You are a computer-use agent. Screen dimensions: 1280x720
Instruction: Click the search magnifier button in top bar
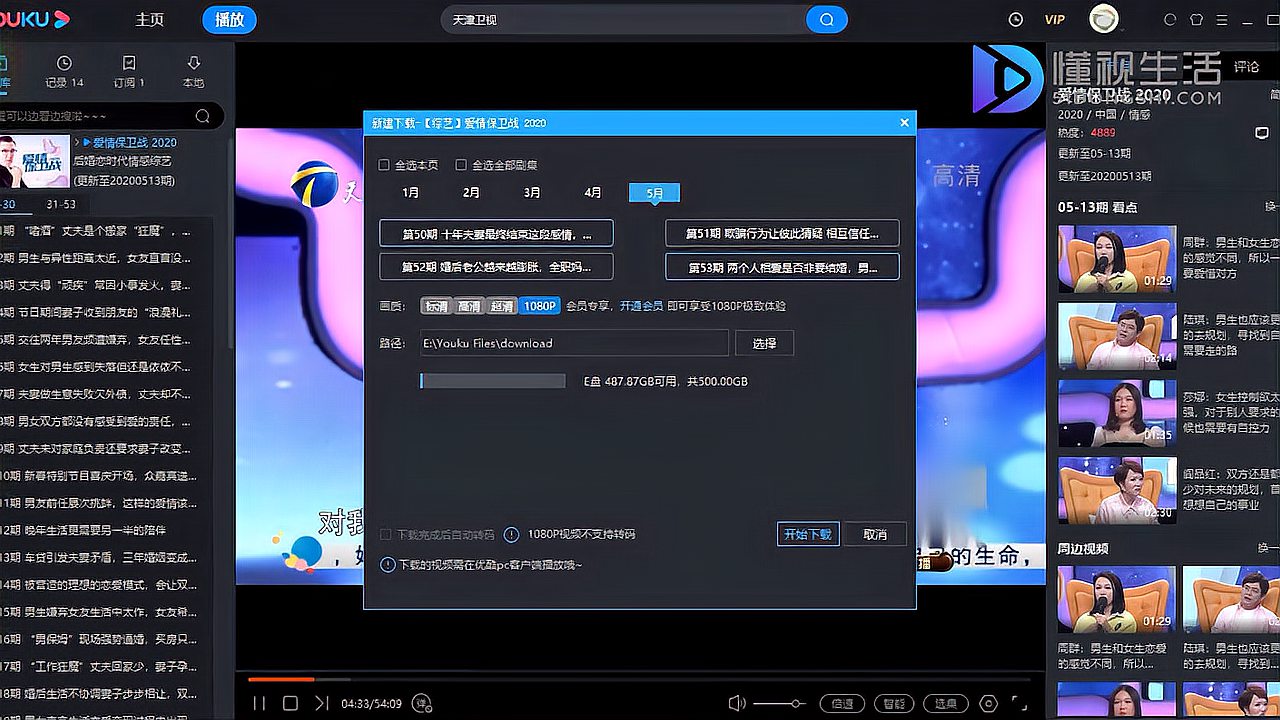pos(826,19)
